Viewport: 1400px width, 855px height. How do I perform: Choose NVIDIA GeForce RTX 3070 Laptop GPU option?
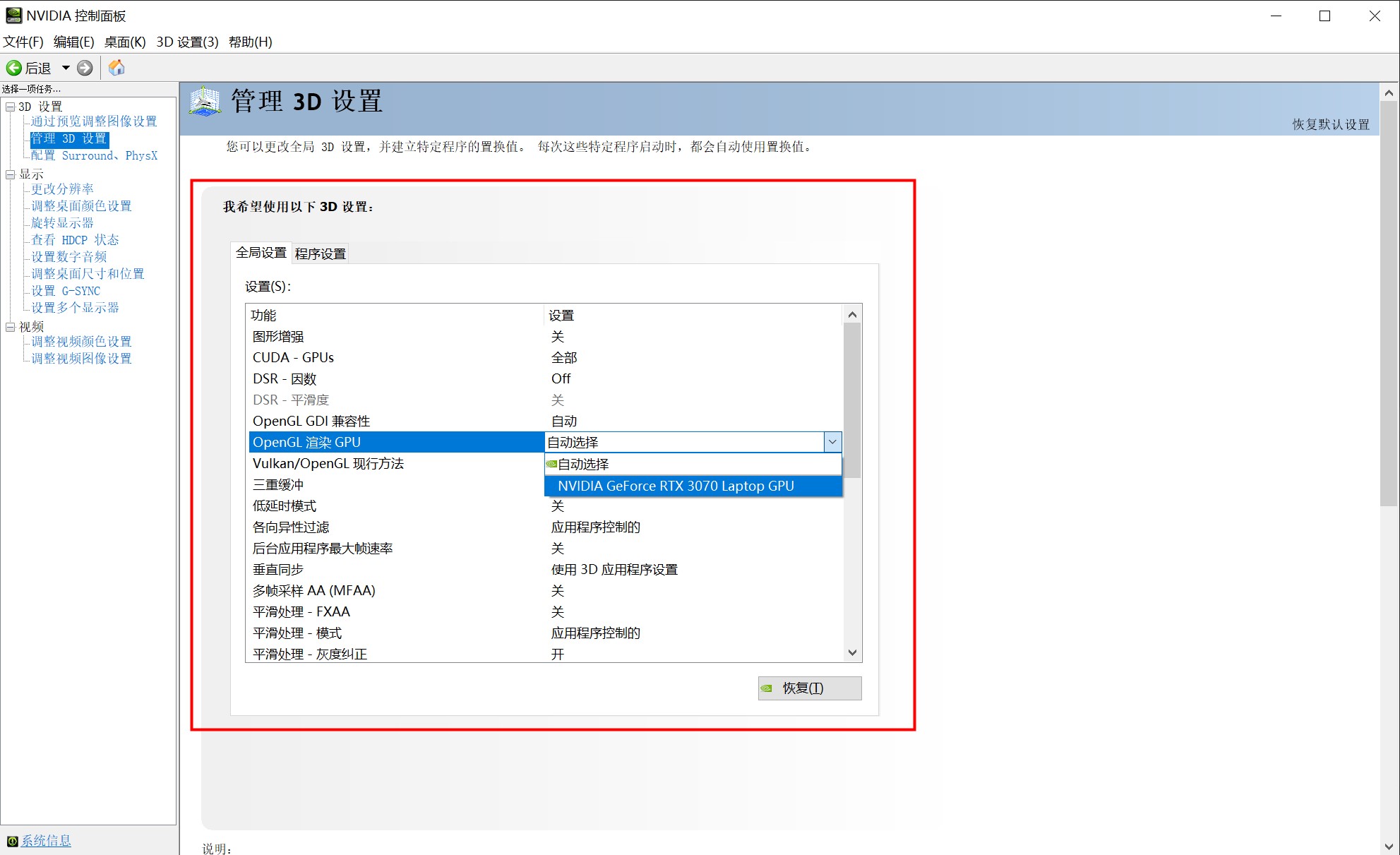pos(693,486)
